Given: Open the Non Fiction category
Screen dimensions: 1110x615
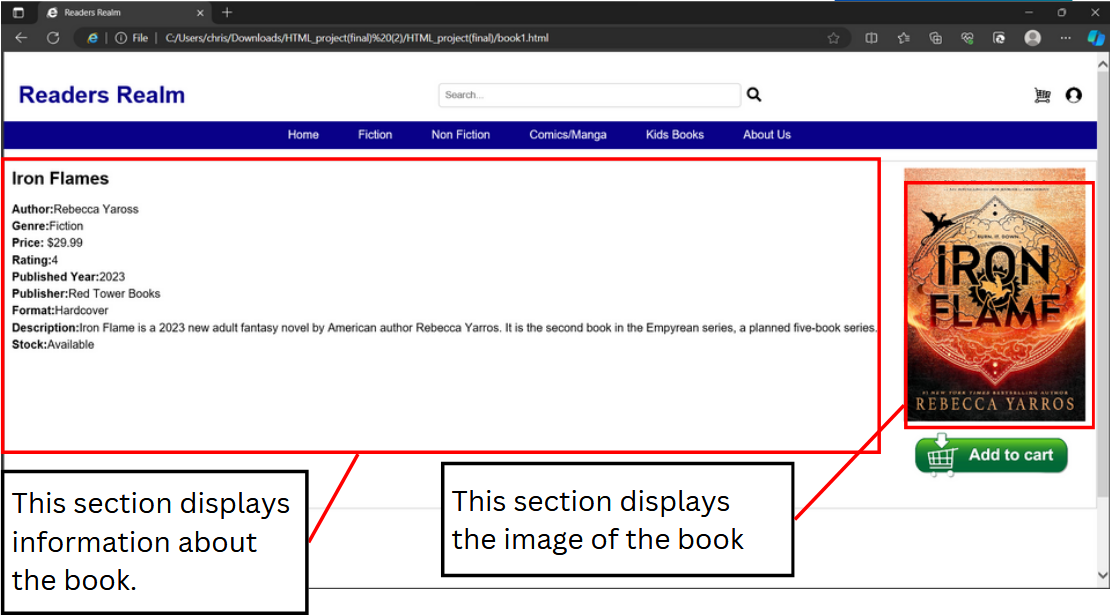Looking at the screenshot, I should (461, 134).
